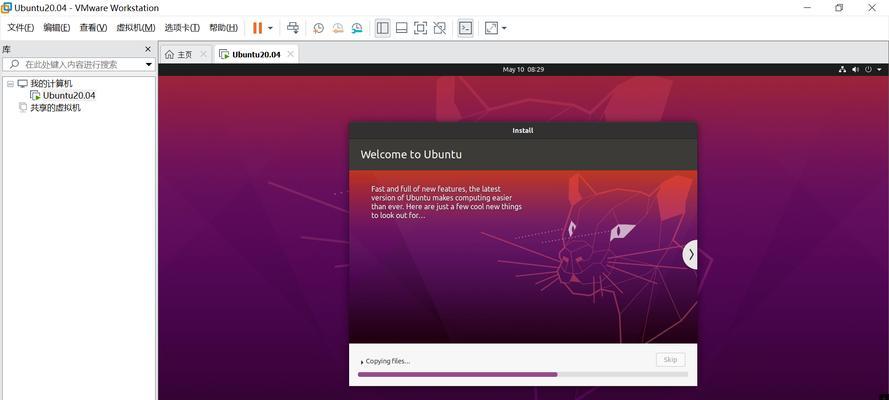Switch to Unity mode

[x=439, y=28]
